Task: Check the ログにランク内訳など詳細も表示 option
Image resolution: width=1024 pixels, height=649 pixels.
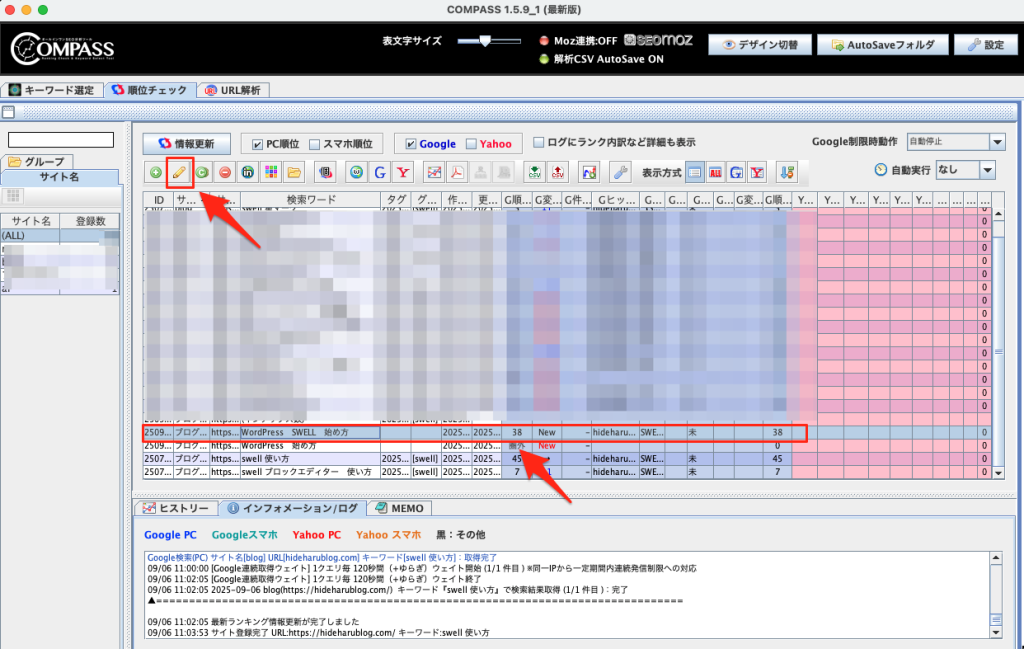Action: pyautogui.click(x=540, y=142)
